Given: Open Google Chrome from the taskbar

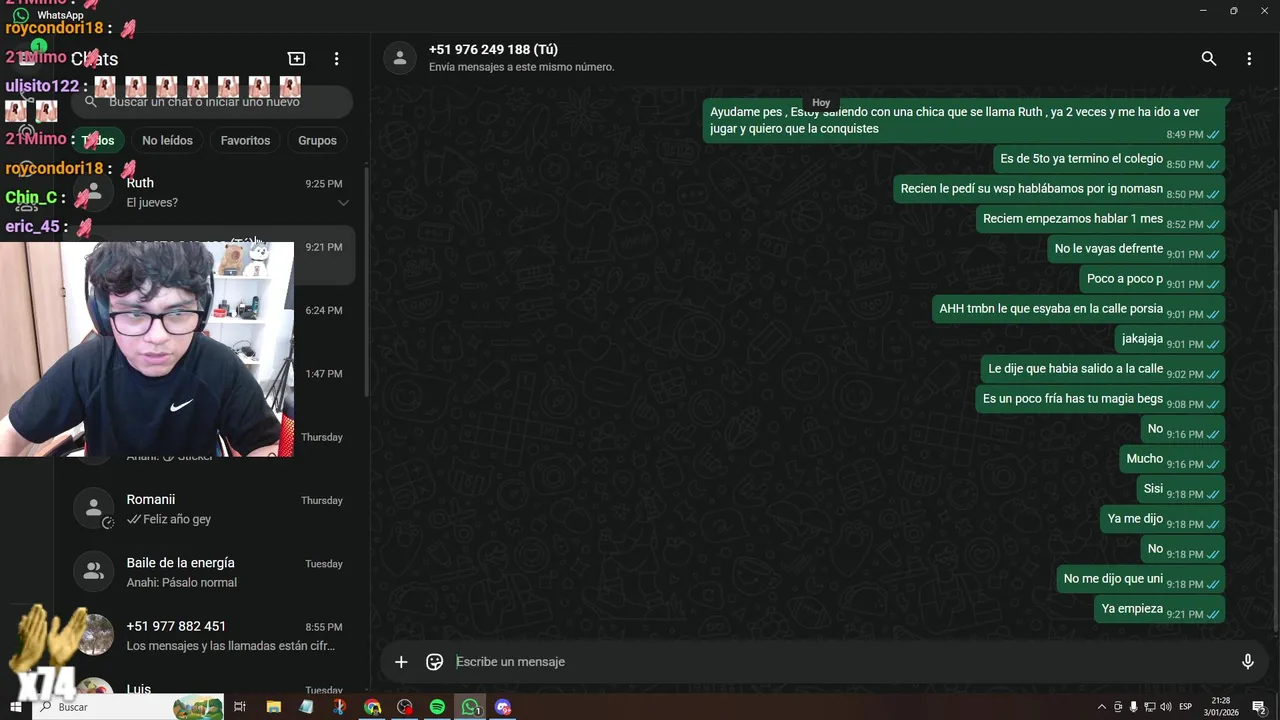Looking at the screenshot, I should [x=373, y=707].
